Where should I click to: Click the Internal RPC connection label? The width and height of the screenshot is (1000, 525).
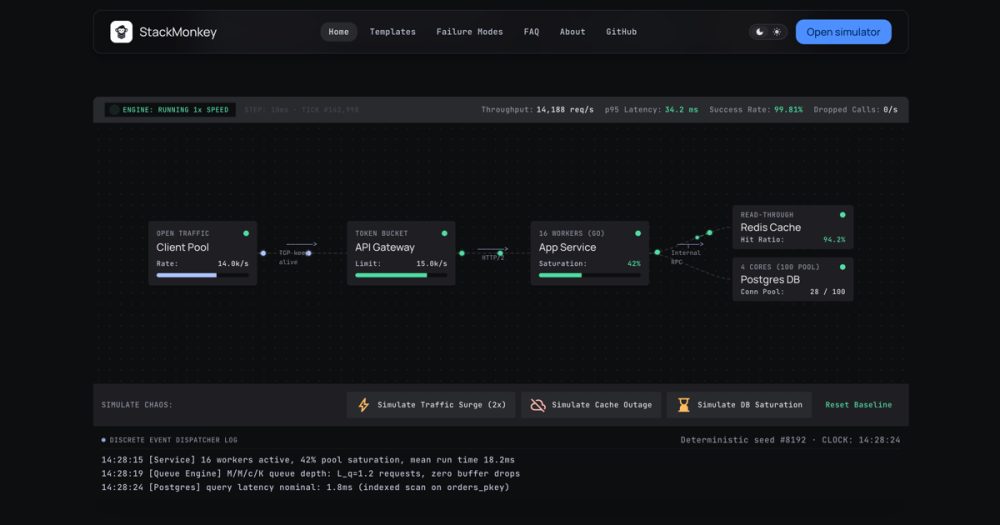click(x=686, y=257)
